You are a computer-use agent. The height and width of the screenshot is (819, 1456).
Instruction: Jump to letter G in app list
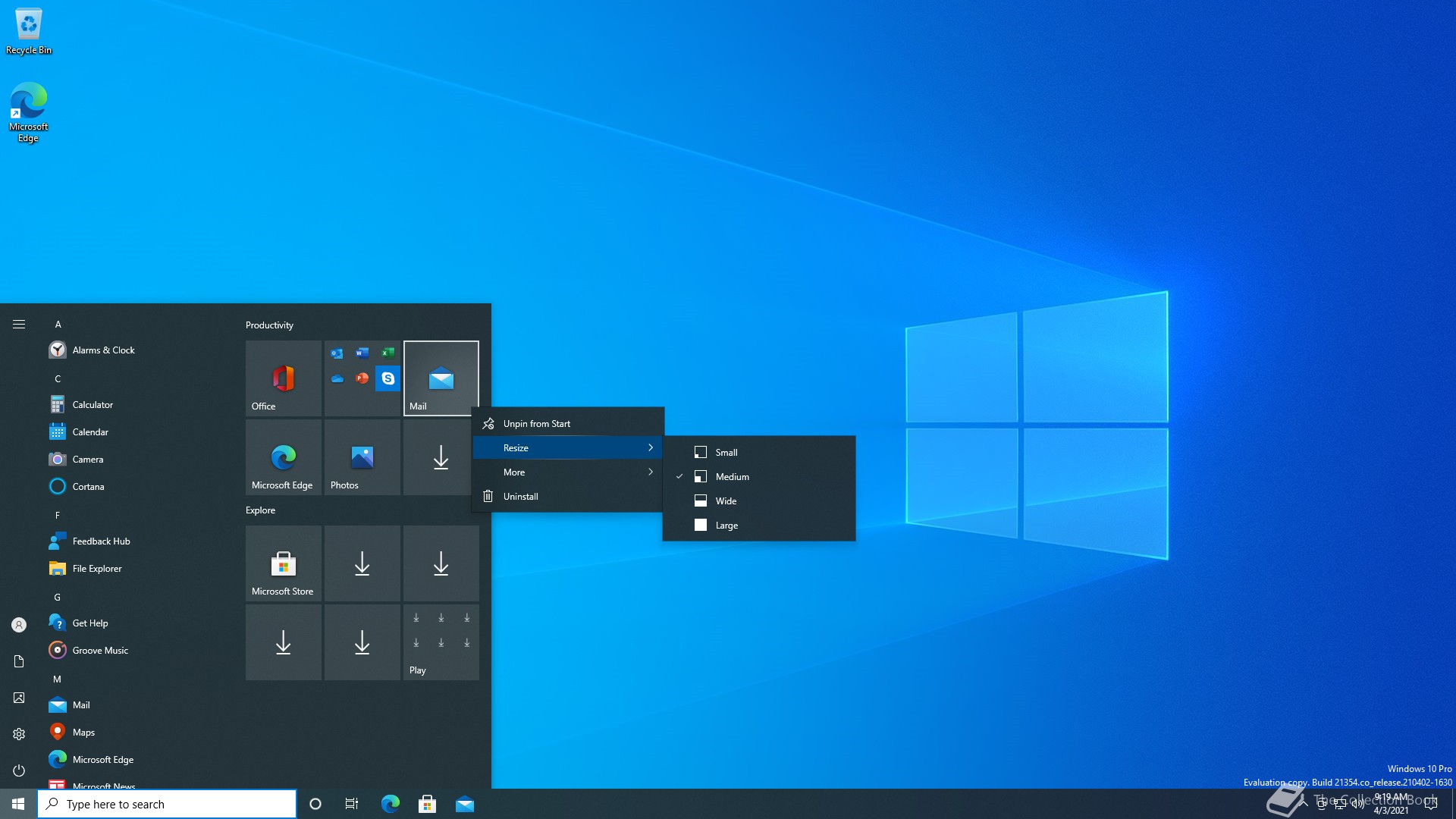point(58,598)
